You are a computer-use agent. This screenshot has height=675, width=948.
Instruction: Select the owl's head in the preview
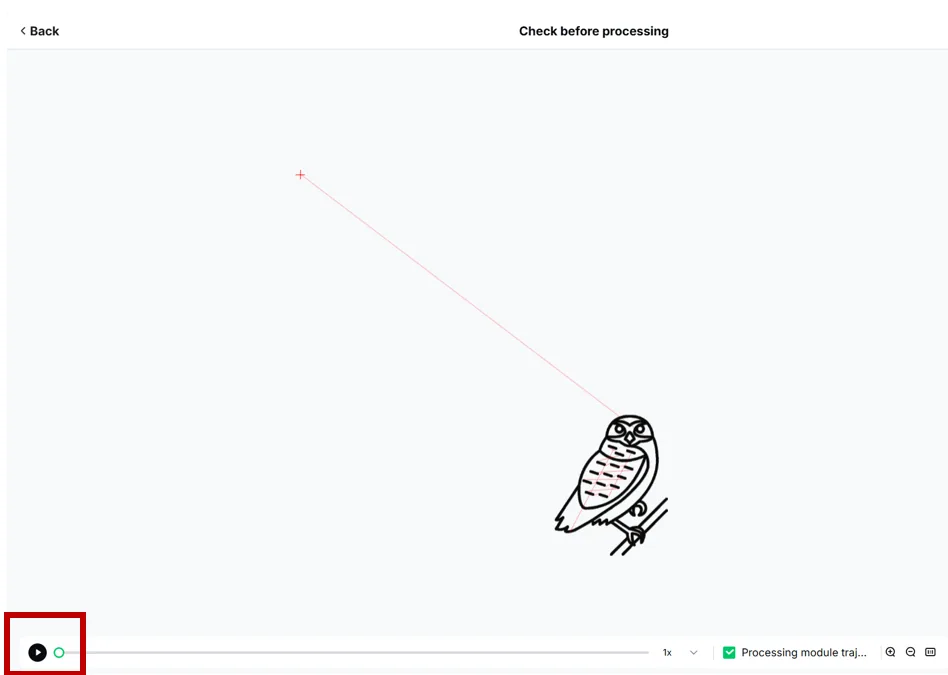pyautogui.click(x=630, y=431)
